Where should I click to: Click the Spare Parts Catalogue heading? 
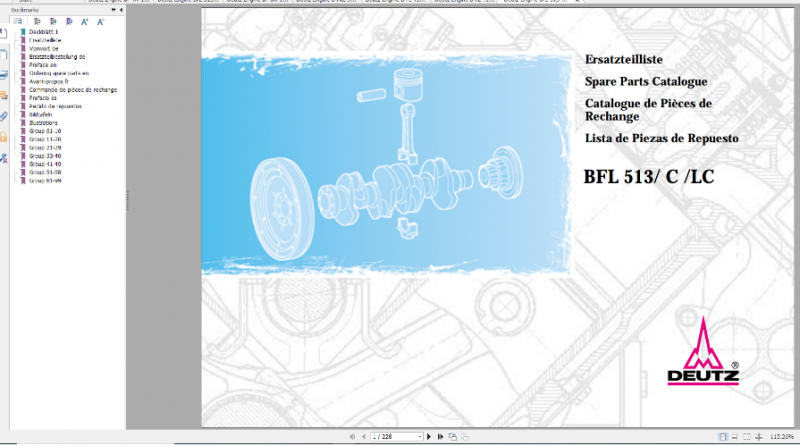[x=646, y=82]
